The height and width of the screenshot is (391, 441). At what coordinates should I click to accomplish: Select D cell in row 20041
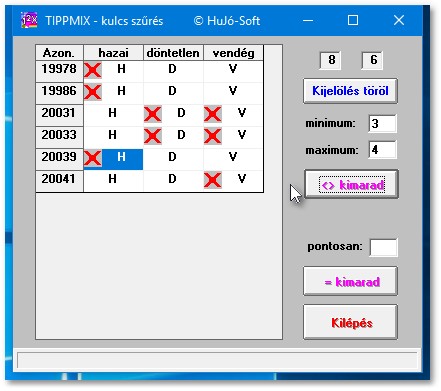coord(173,181)
